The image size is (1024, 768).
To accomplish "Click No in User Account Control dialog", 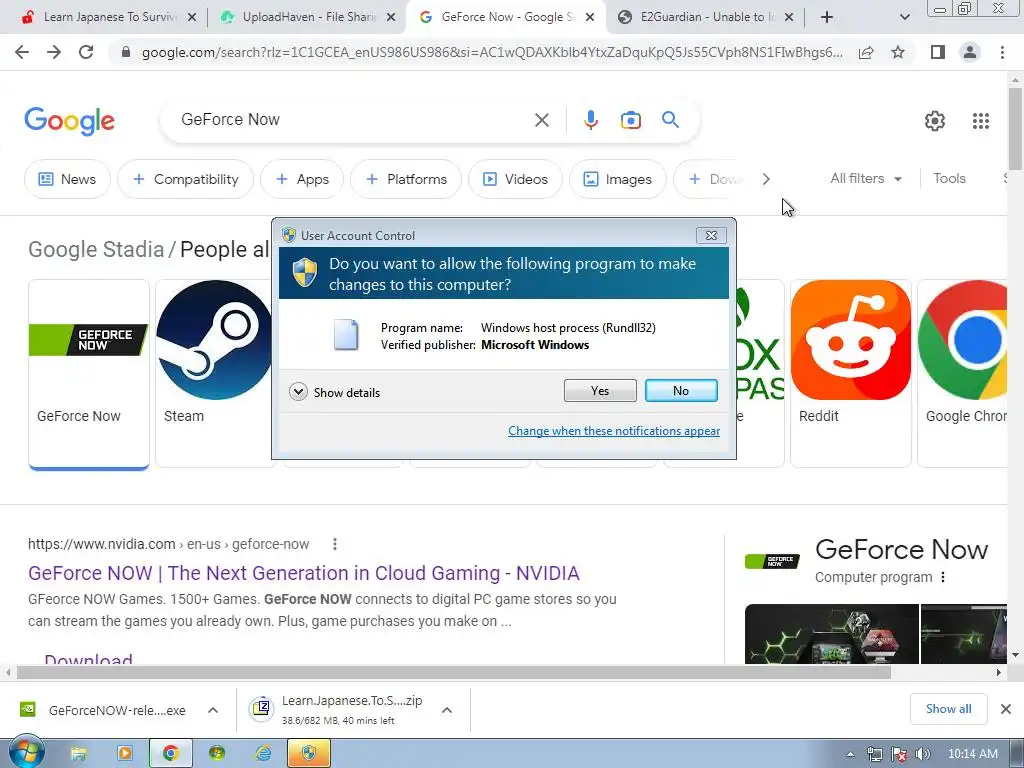I will click(x=681, y=391).
